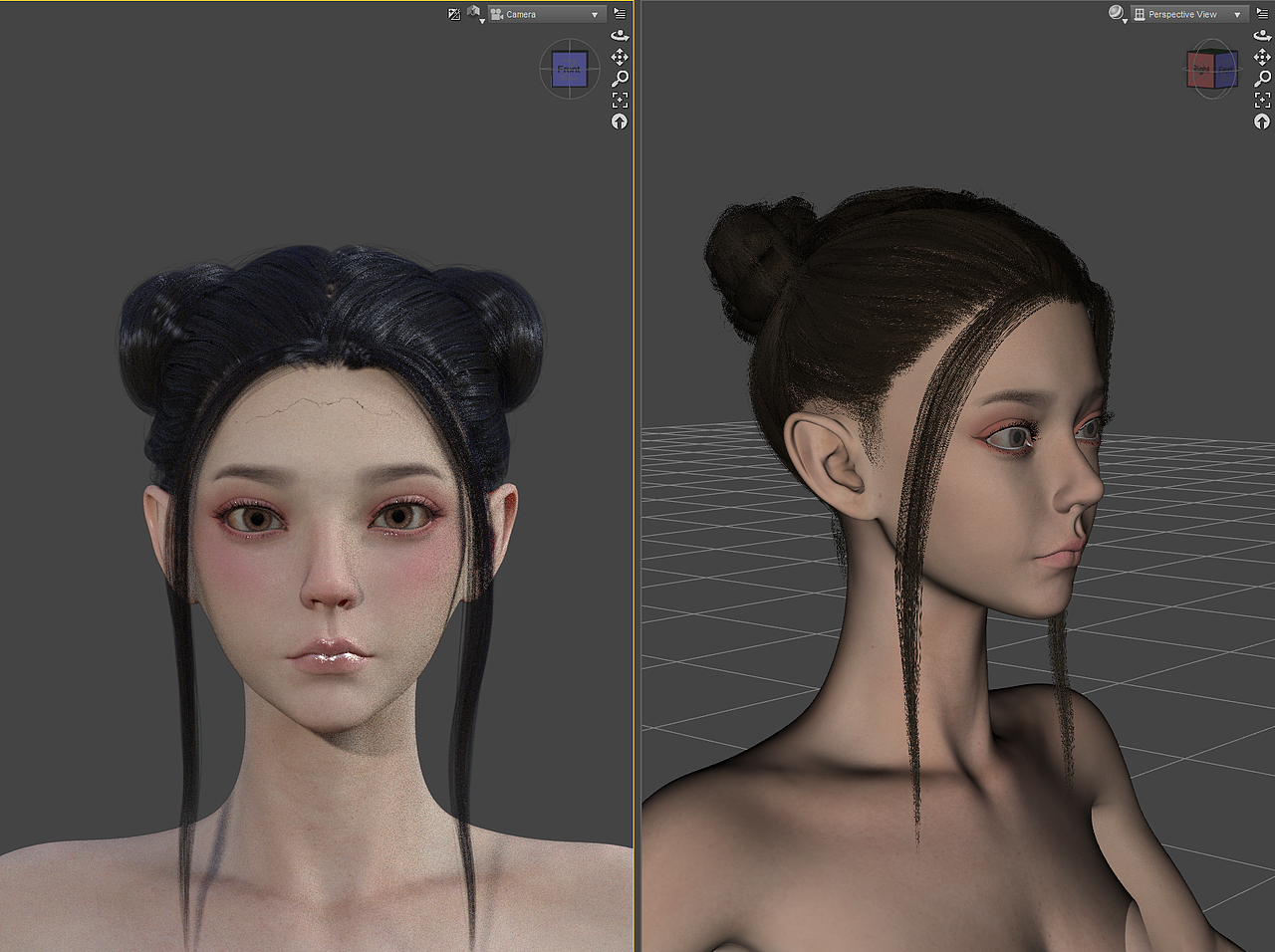Viewport: 1275px width, 952px height.
Task: Click the Front face of view cube
Action: click(x=569, y=69)
